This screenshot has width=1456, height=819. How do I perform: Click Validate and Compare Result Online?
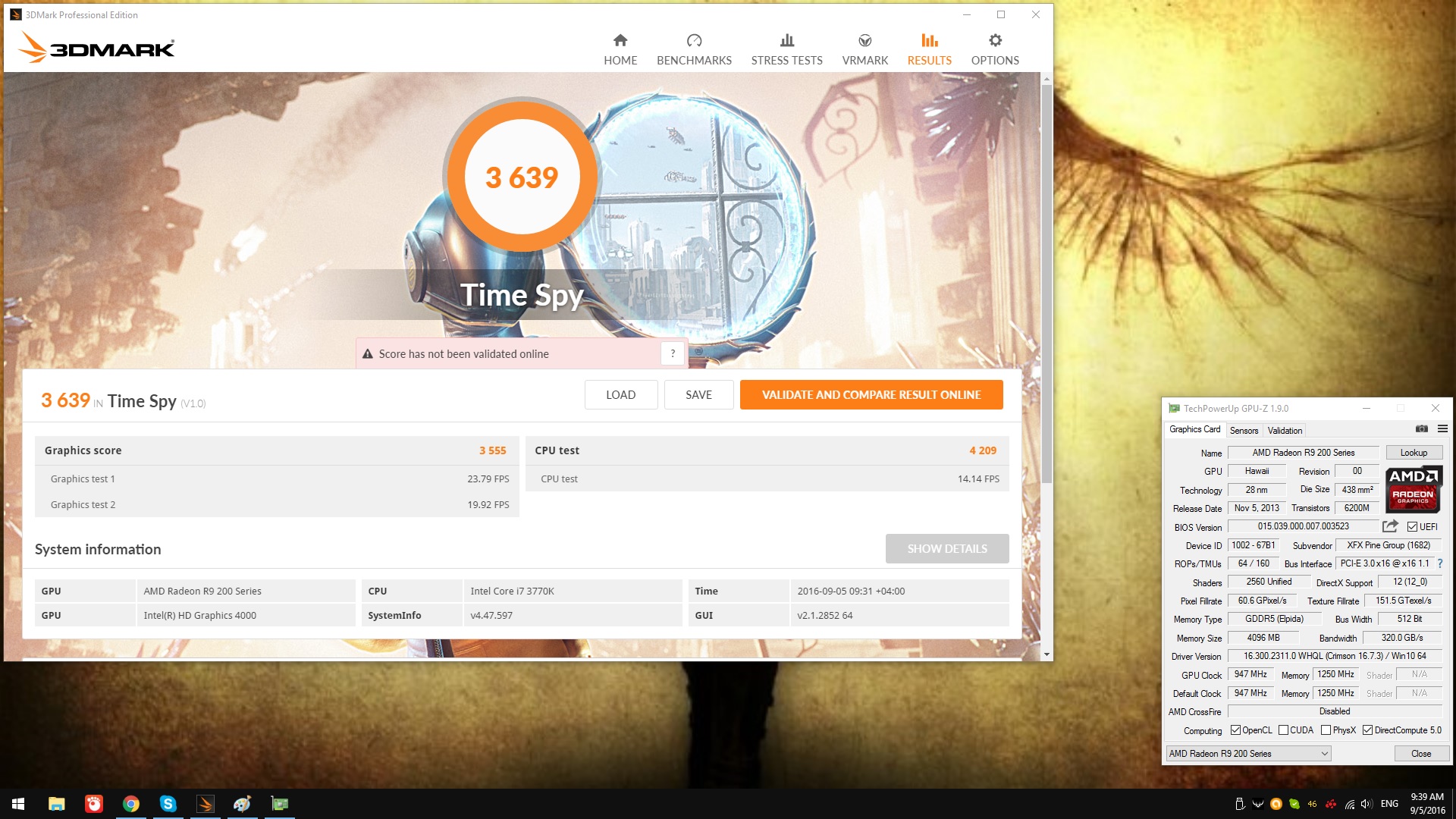click(871, 394)
